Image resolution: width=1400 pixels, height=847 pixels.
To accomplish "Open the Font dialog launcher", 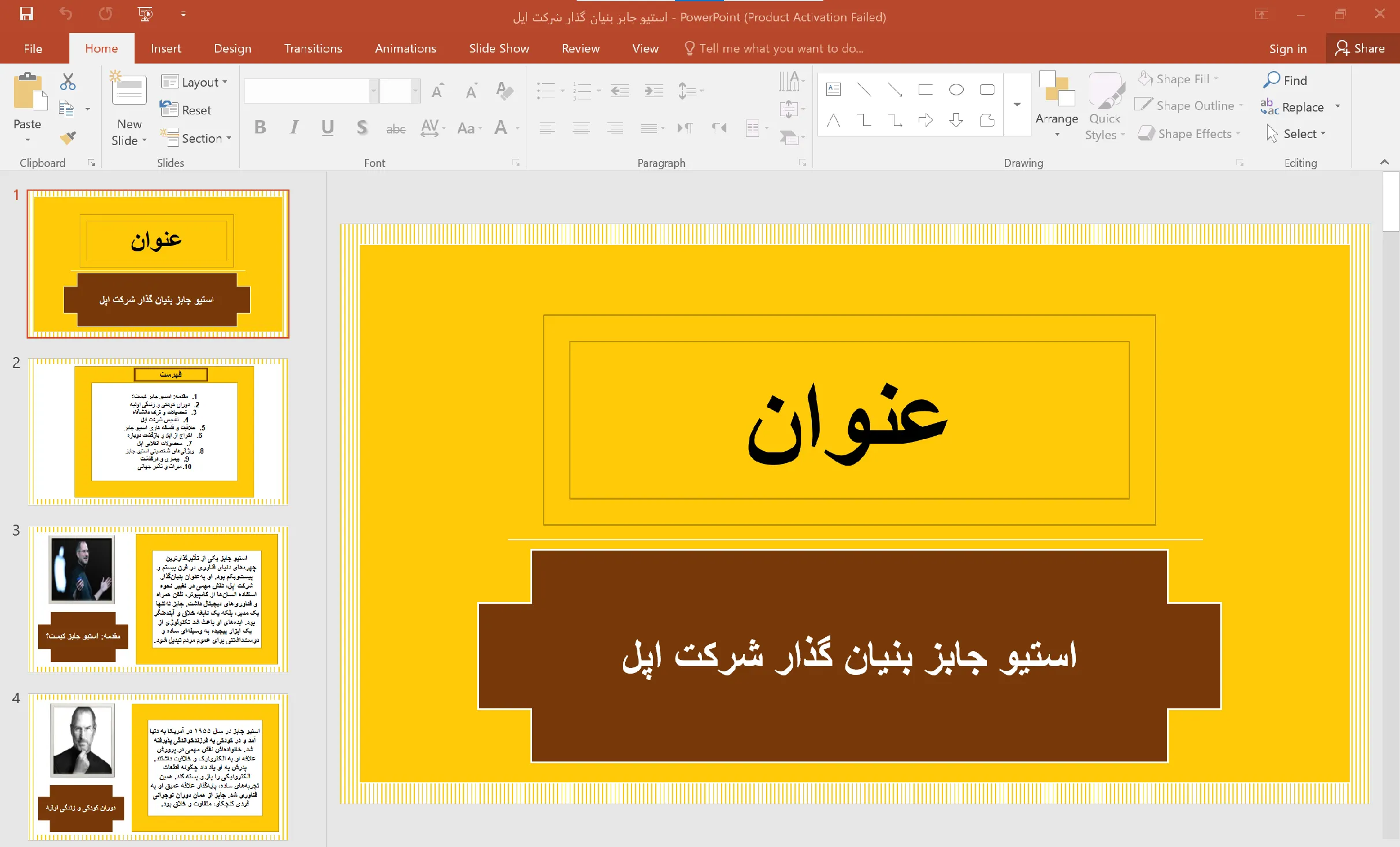I will click(516, 163).
